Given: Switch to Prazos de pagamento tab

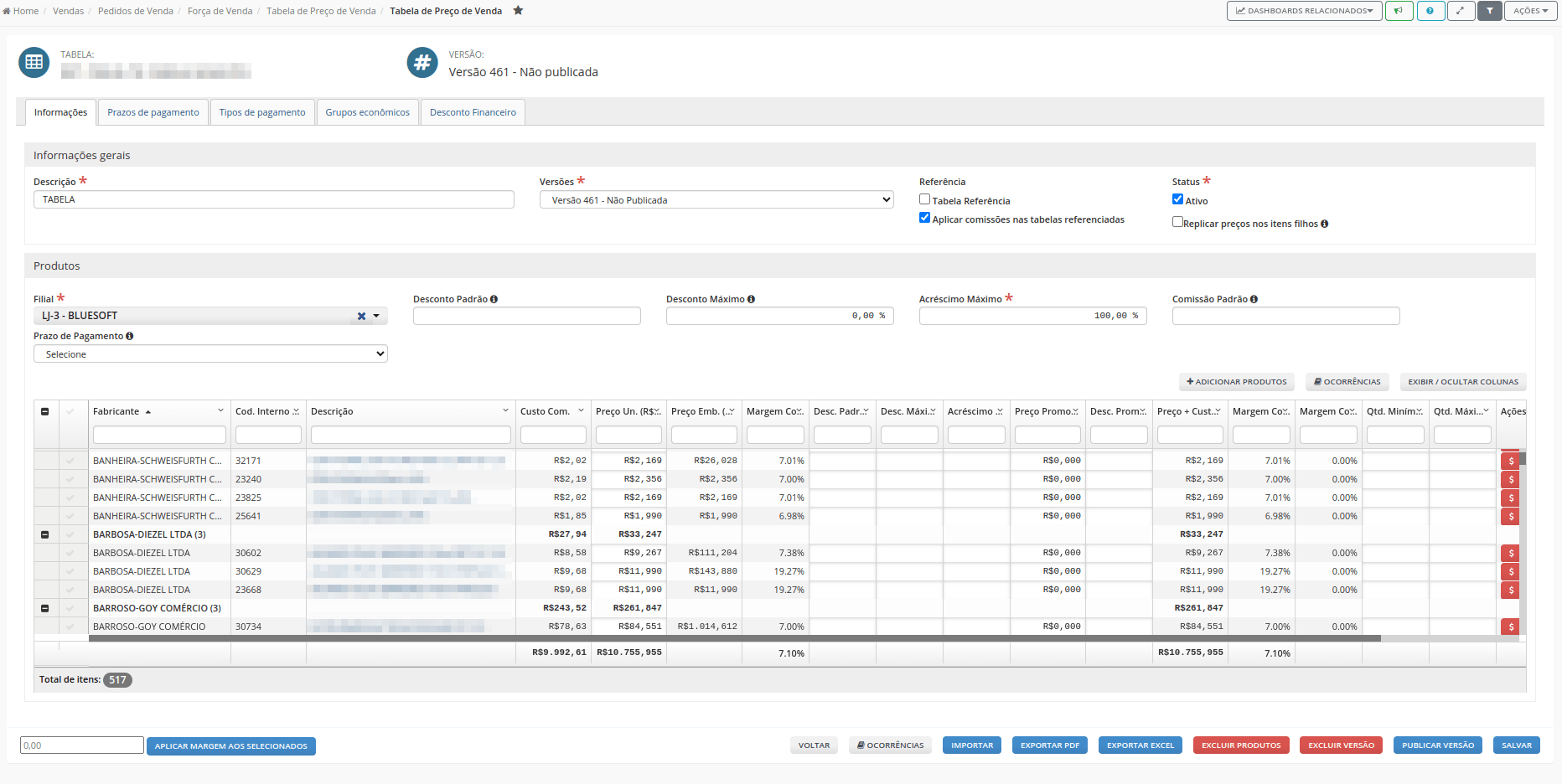Looking at the screenshot, I should (x=153, y=112).
